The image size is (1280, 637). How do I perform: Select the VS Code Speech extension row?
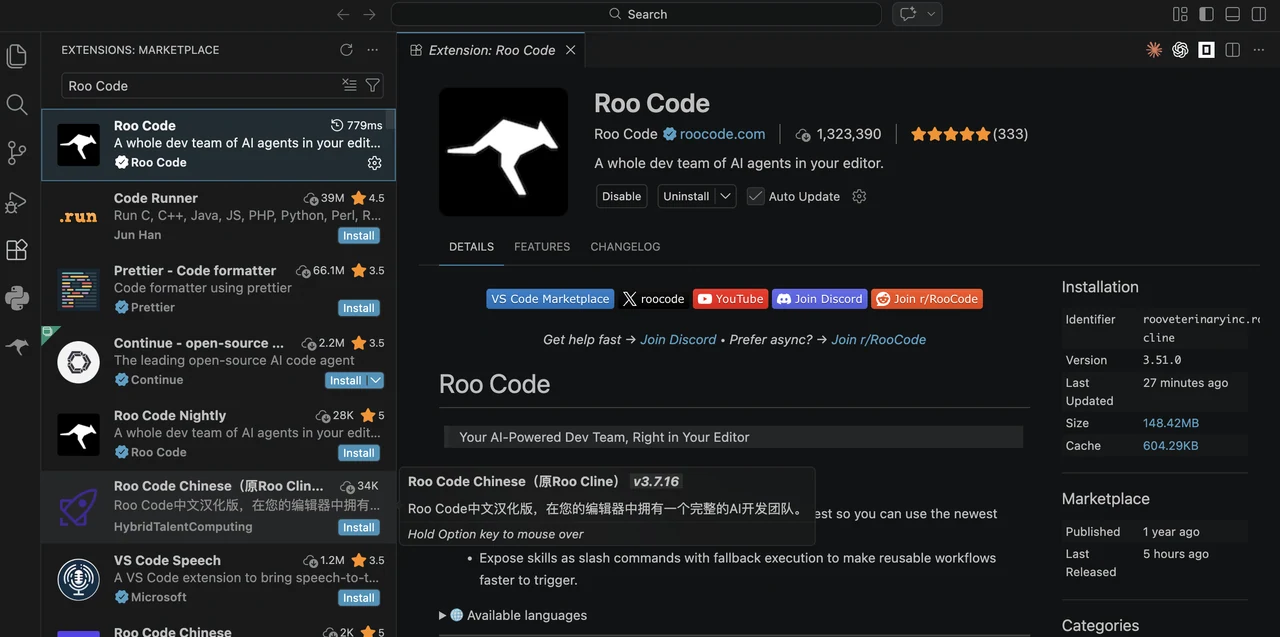click(x=219, y=579)
